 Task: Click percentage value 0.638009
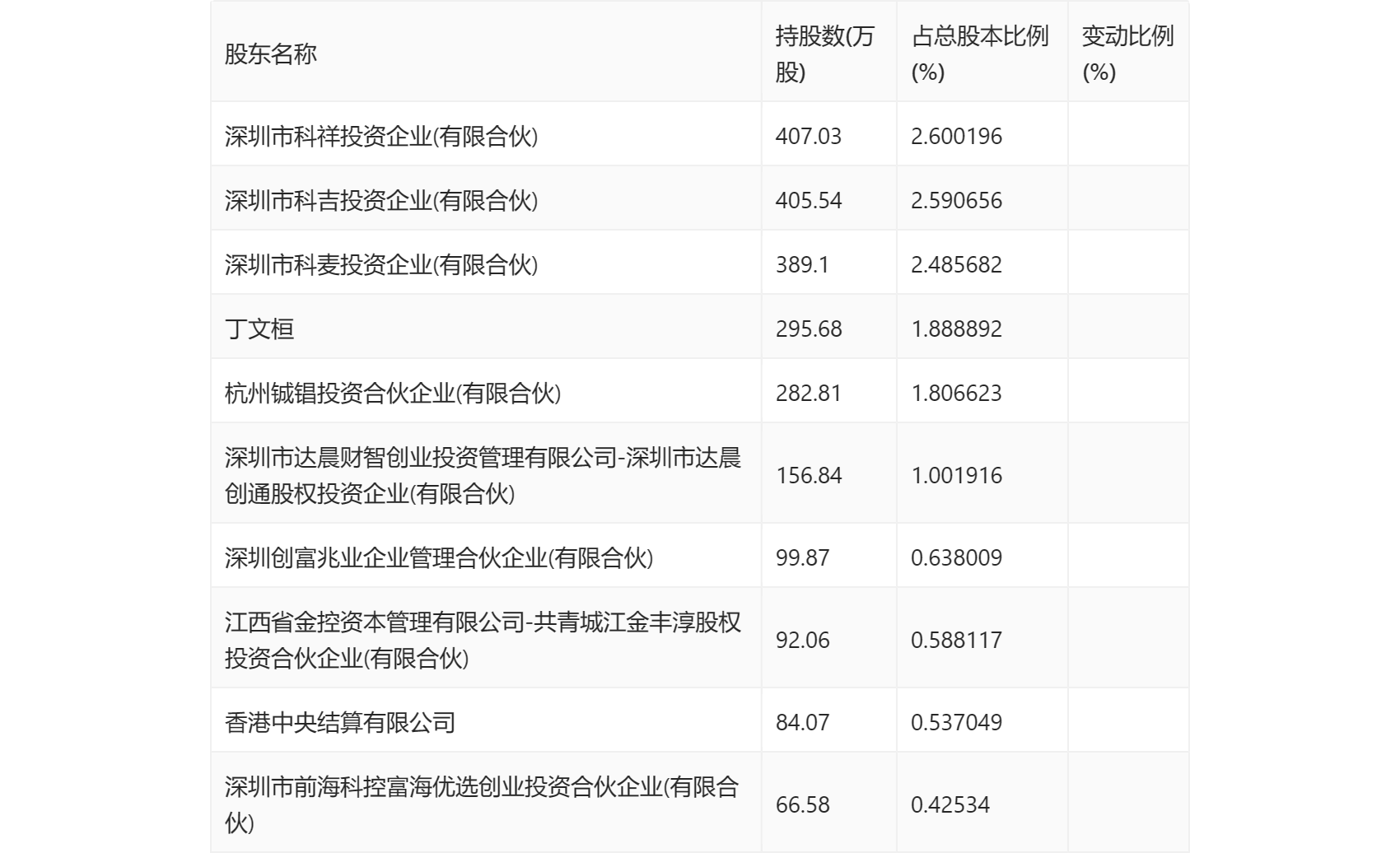coord(956,557)
